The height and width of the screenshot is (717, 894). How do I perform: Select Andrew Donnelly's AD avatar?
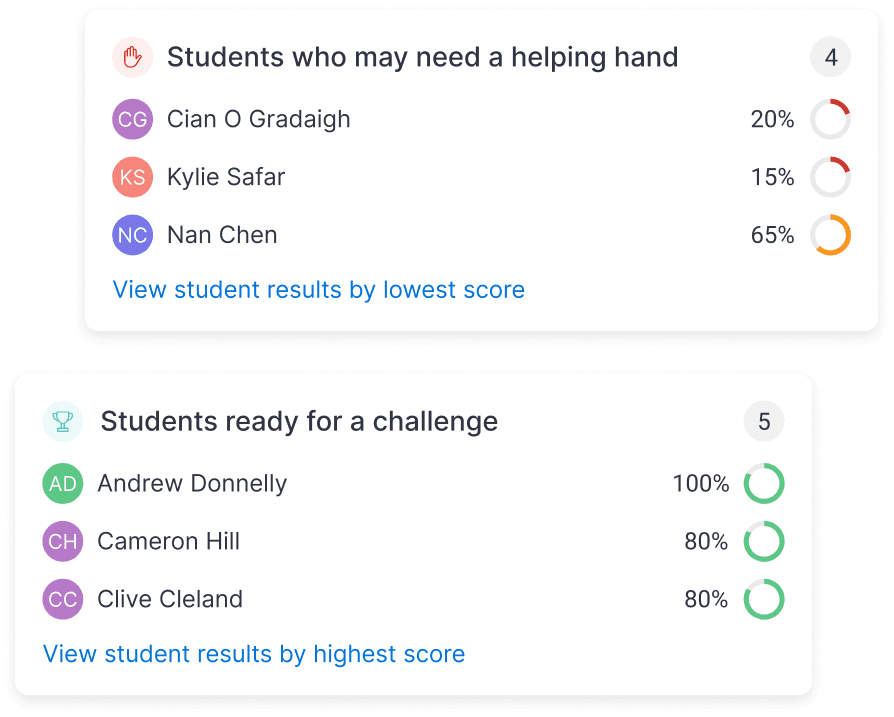[x=63, y=483]
